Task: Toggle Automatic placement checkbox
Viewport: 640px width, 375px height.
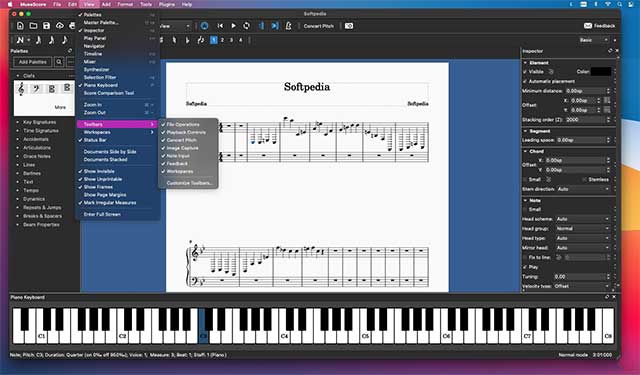Action: coord(525,81)
